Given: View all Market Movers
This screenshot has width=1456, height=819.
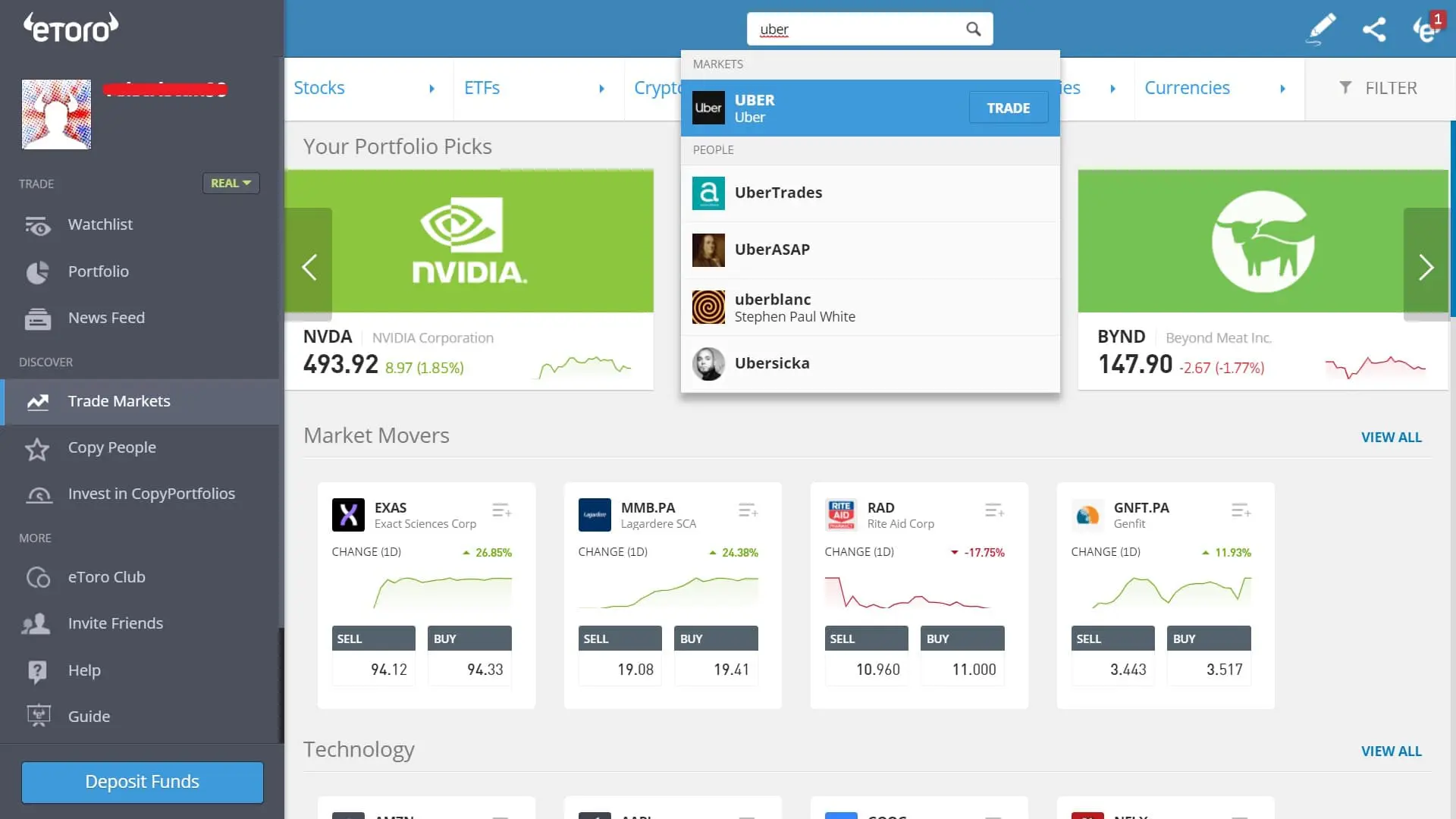Looking at the screenshot, I should point(1392,438).
